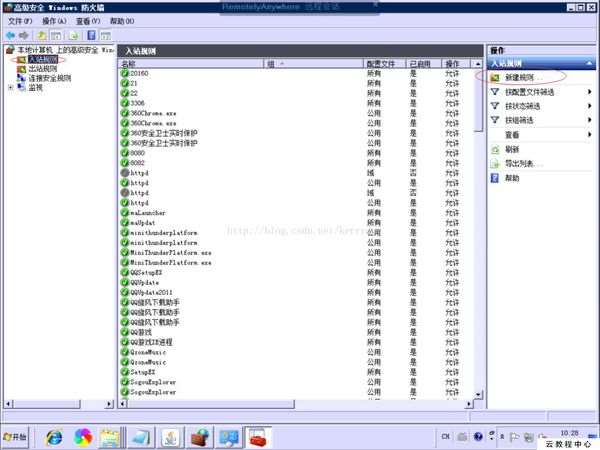This screenshot has width=600, height=450.
Task: Open the colorful pinwheel browser taskbar icon
Action: point(83,437)
